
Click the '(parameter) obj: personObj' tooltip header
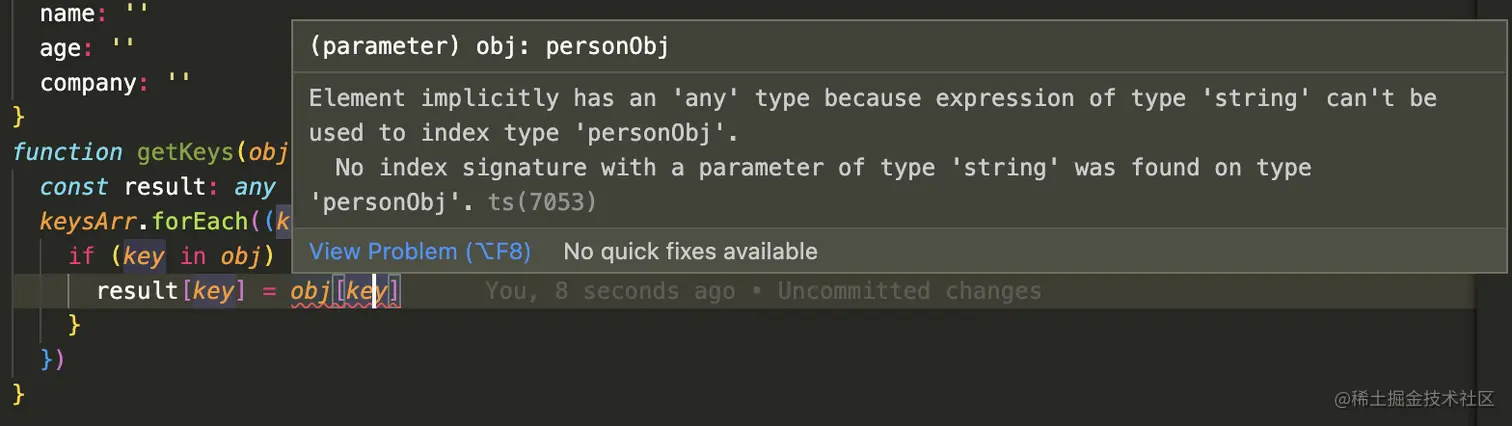tap(489, 48)
